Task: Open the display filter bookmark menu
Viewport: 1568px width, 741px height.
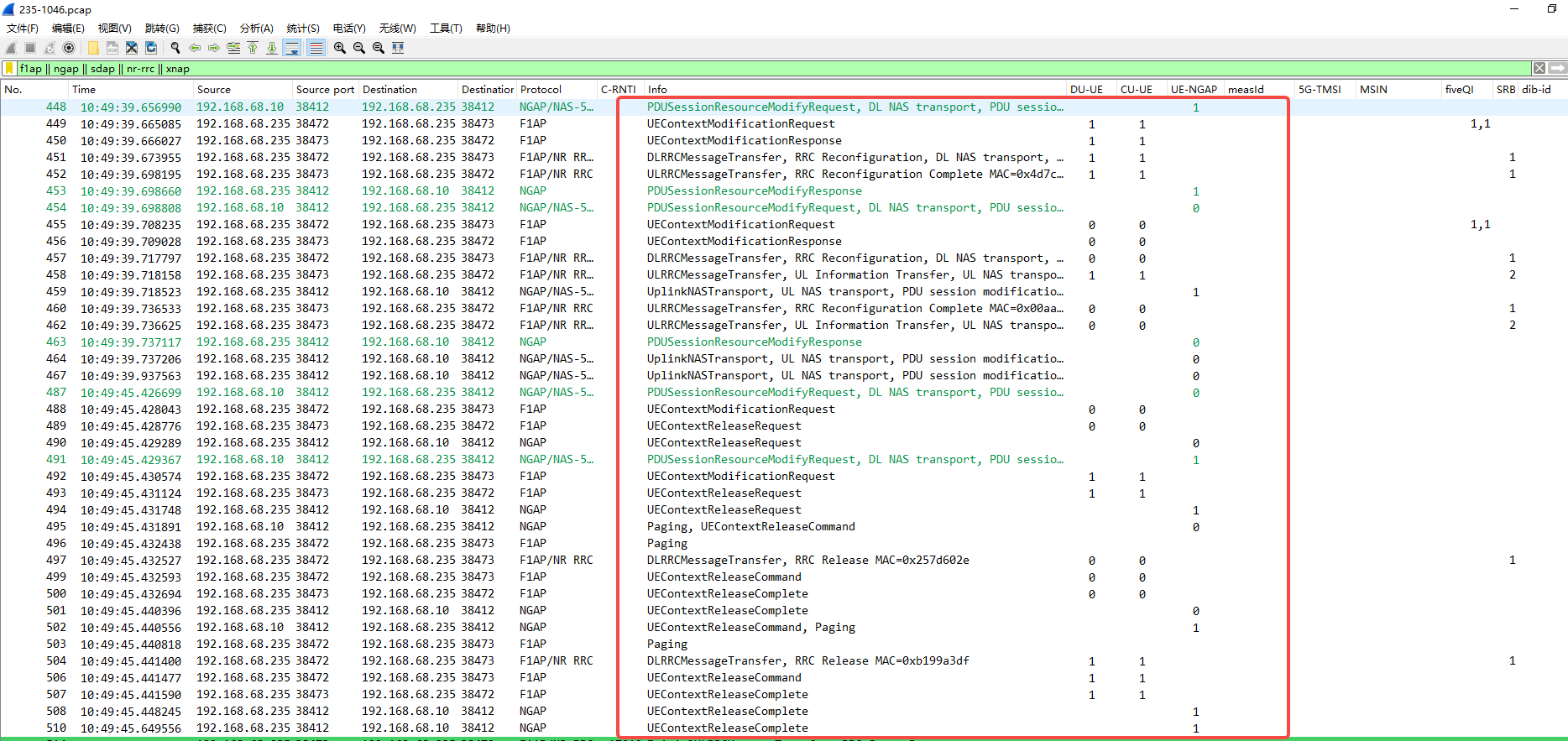Action: 10,69
